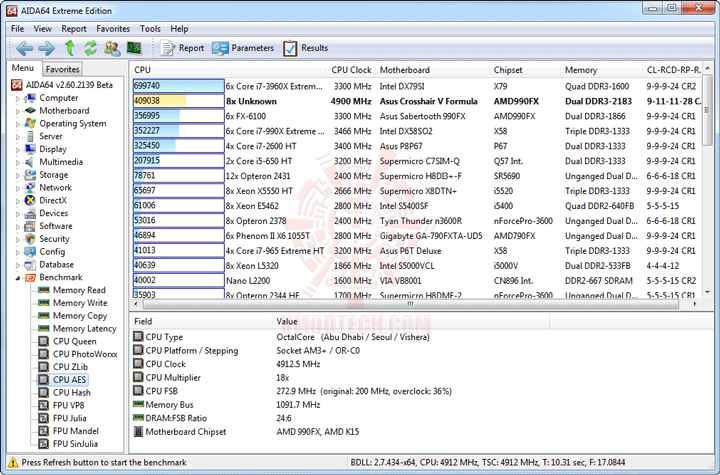This screenshot has height=475, width=720.
Task: Click the users icon in the toolbar
Action: click(x=112, y=48)
